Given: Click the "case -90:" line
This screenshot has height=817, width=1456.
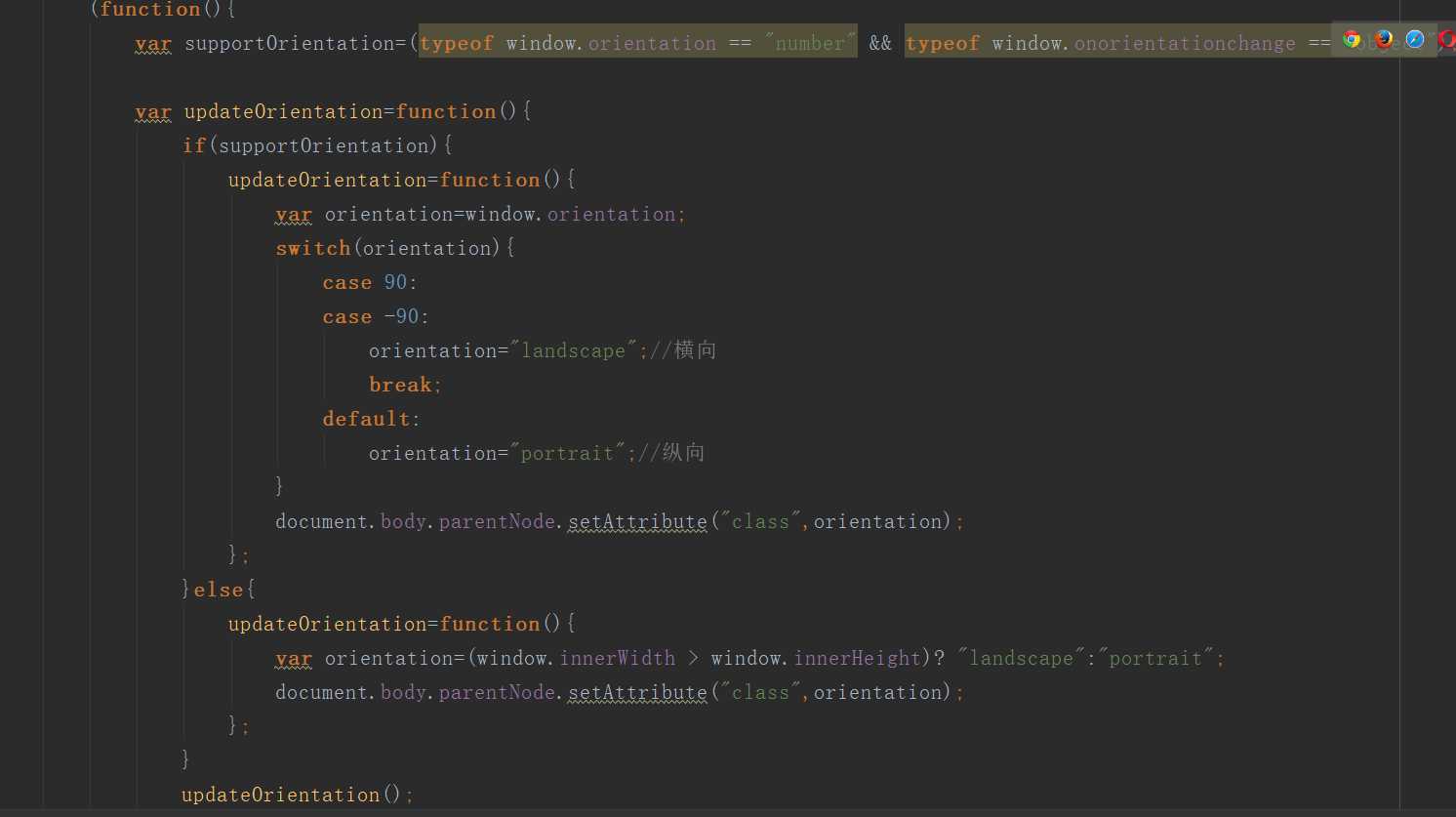Looking at the screenshot, I should click(376, 316).
